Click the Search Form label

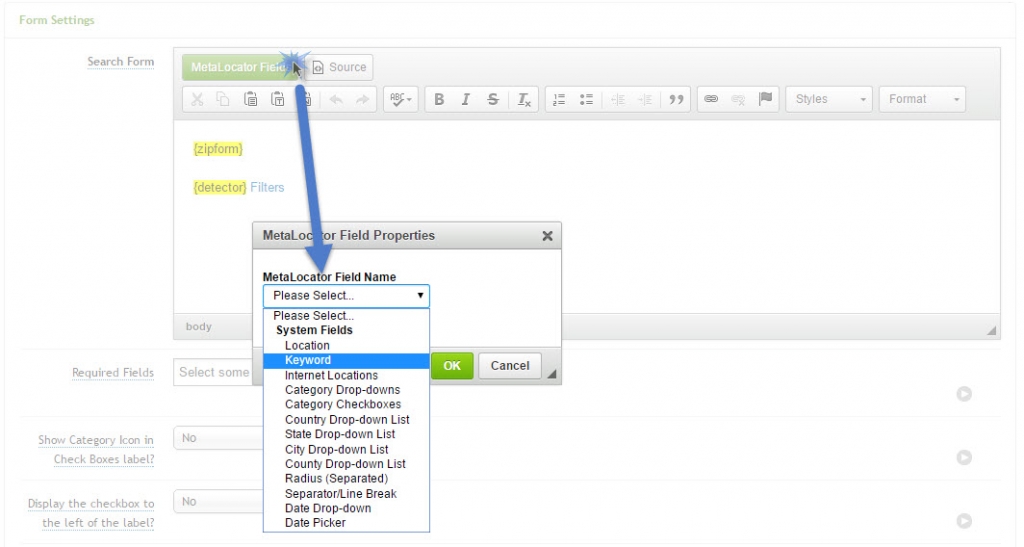tap(121, 62)
